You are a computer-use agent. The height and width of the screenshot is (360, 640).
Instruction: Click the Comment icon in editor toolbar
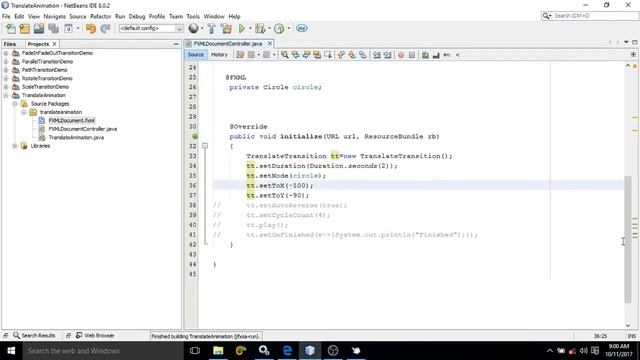[x=425, y=55]
